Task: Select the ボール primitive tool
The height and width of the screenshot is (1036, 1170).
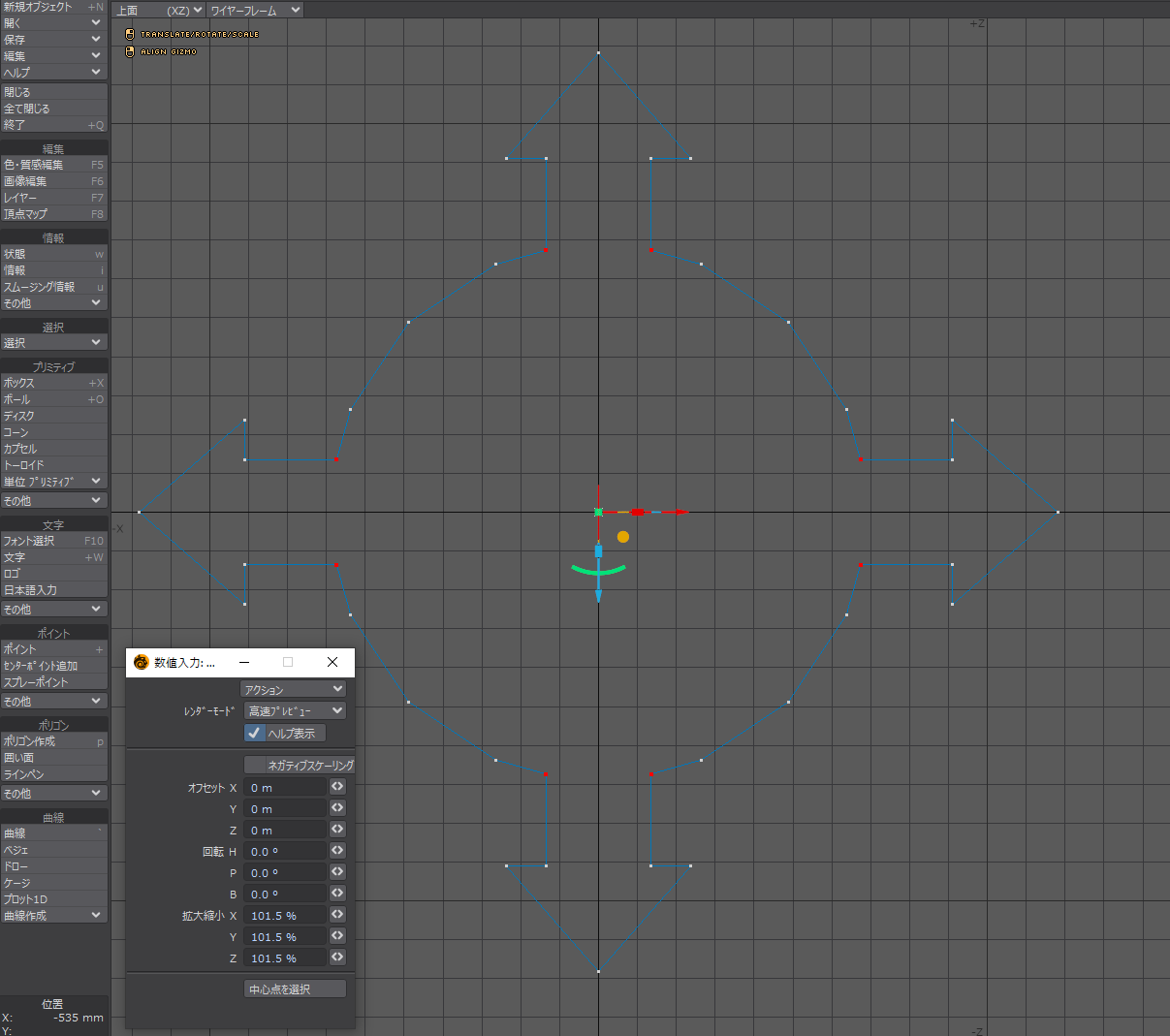Action: coord(53,399)
